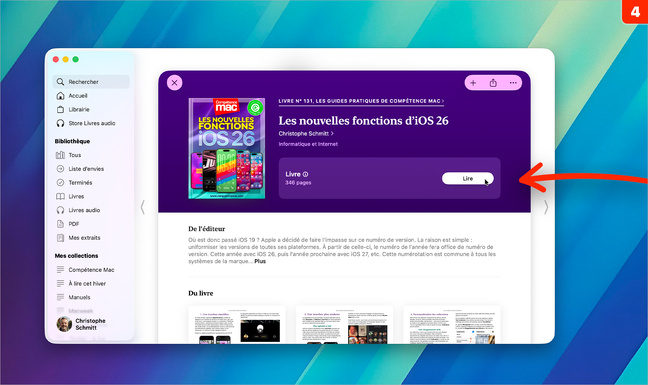The height and width of the screenshot is (385, 648).
Task: Click the Du livre heading
Action: tap(201, 293)
